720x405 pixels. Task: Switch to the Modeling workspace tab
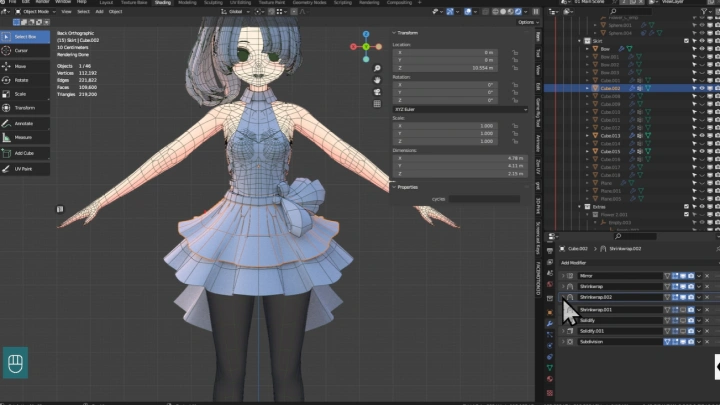pos(187,3)
